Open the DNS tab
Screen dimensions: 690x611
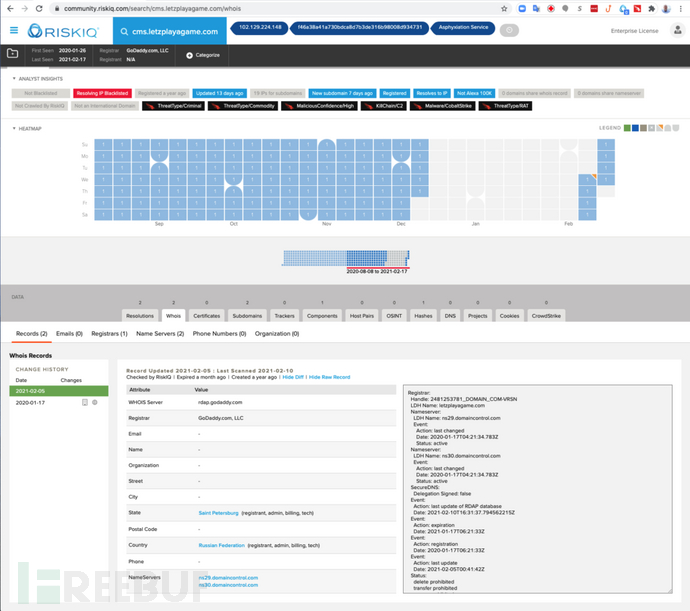tap(450, 316)
